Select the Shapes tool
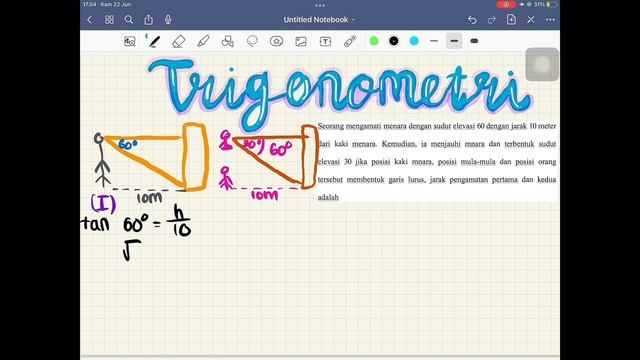Viewport: 640px width, 360px height. click(227, 41)
